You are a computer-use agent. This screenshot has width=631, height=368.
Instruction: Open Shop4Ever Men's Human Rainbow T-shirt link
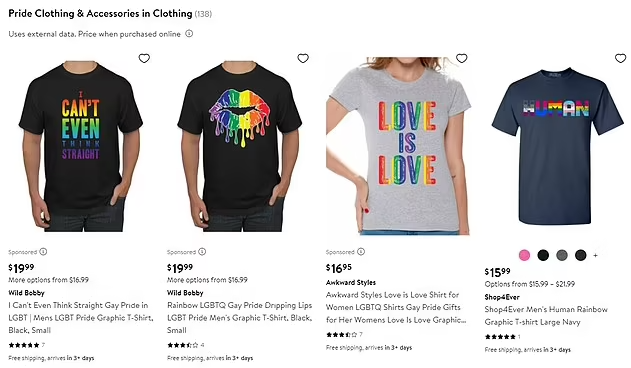tap(546, 316)
